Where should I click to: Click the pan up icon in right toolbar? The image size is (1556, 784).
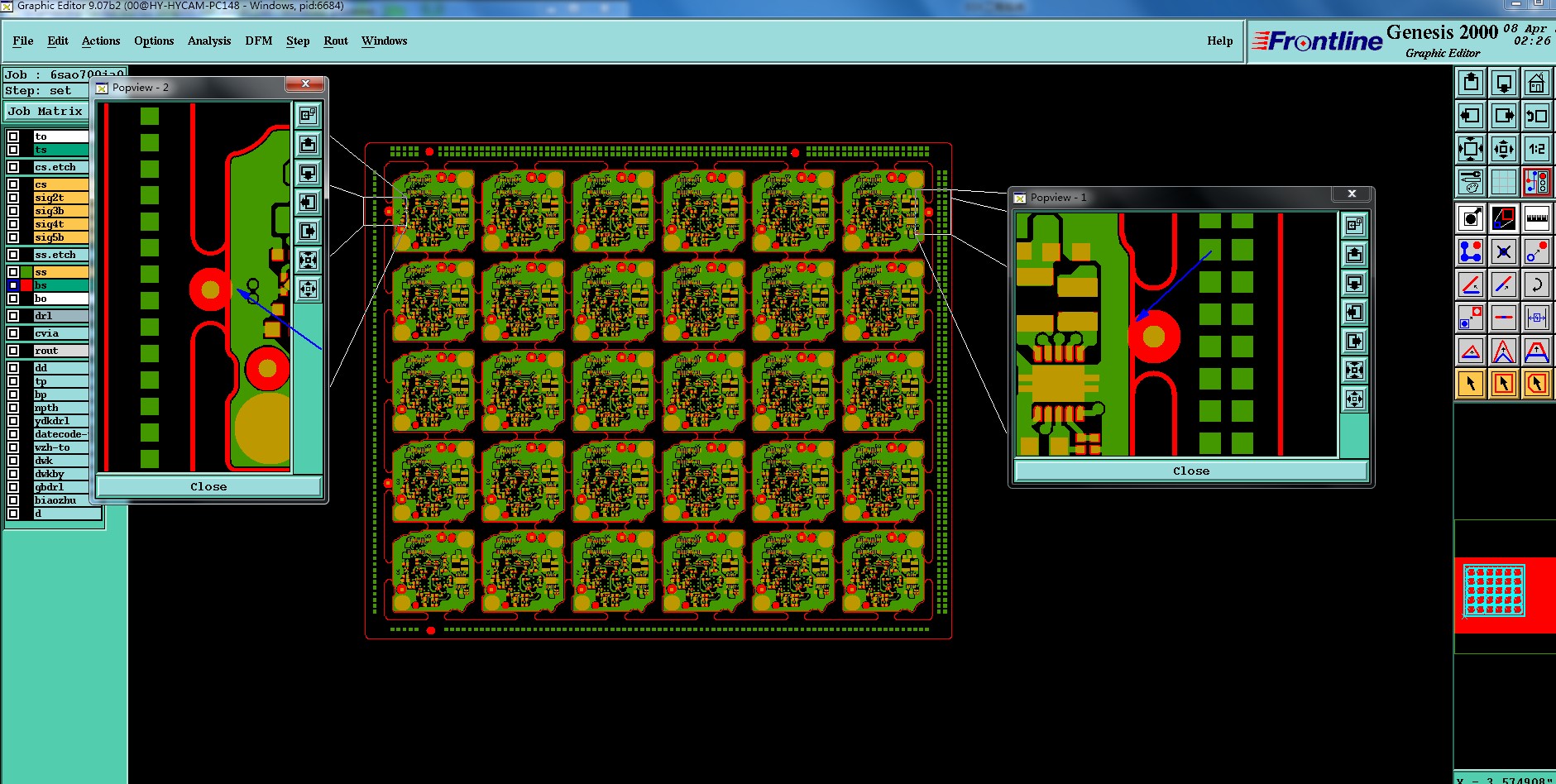(1471, 83)
